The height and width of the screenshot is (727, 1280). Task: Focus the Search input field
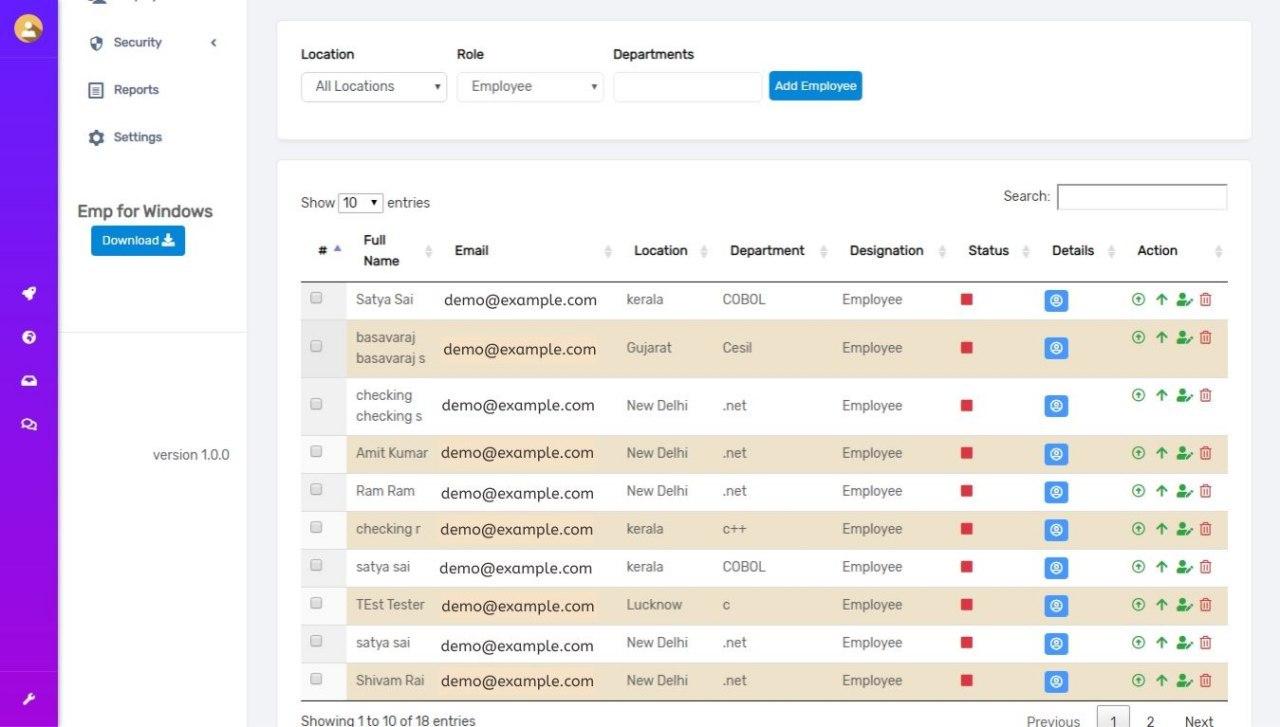(1142, 197)
